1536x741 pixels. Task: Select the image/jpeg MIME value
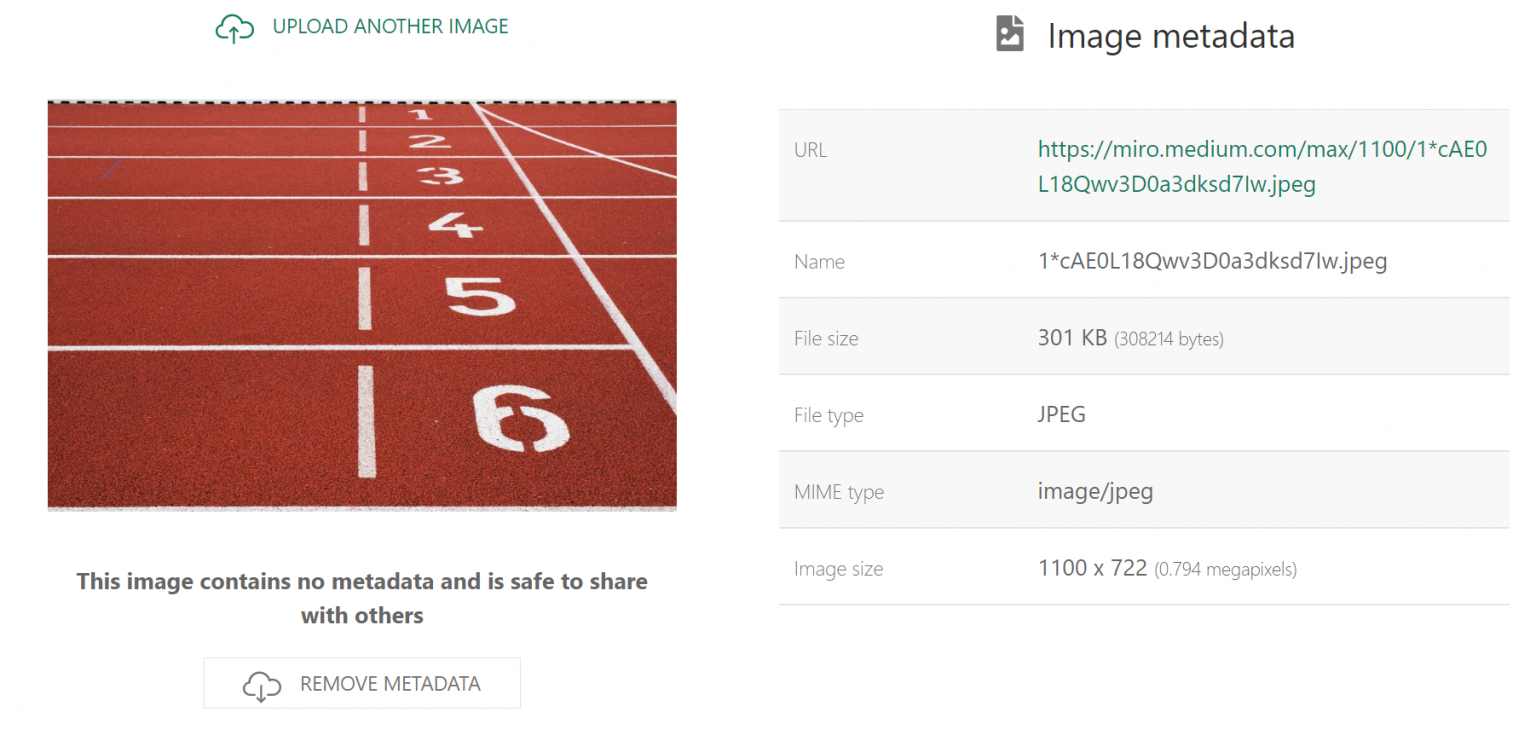coord(1095,491)
